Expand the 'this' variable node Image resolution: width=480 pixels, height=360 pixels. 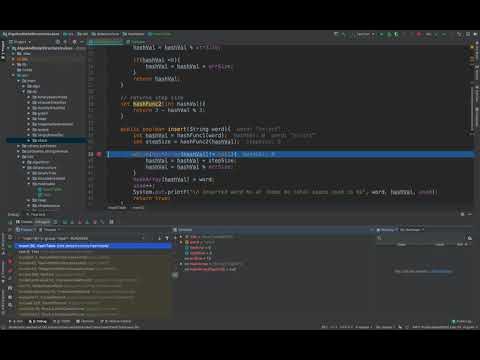click(181, 237)
